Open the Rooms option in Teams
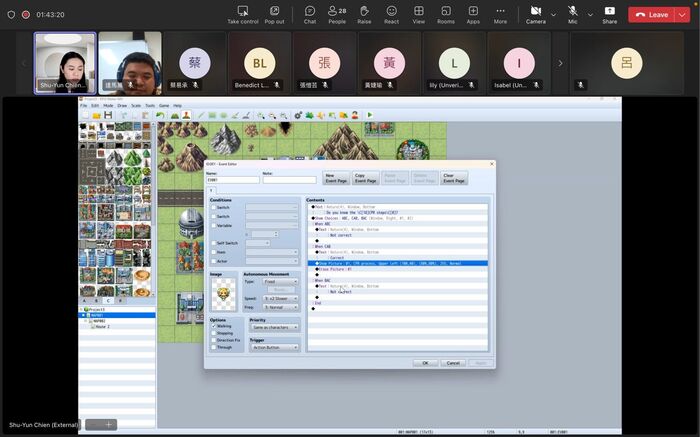The height and width of the screenshot is (437, 700). pyautogui.click(x=446, y=15)
